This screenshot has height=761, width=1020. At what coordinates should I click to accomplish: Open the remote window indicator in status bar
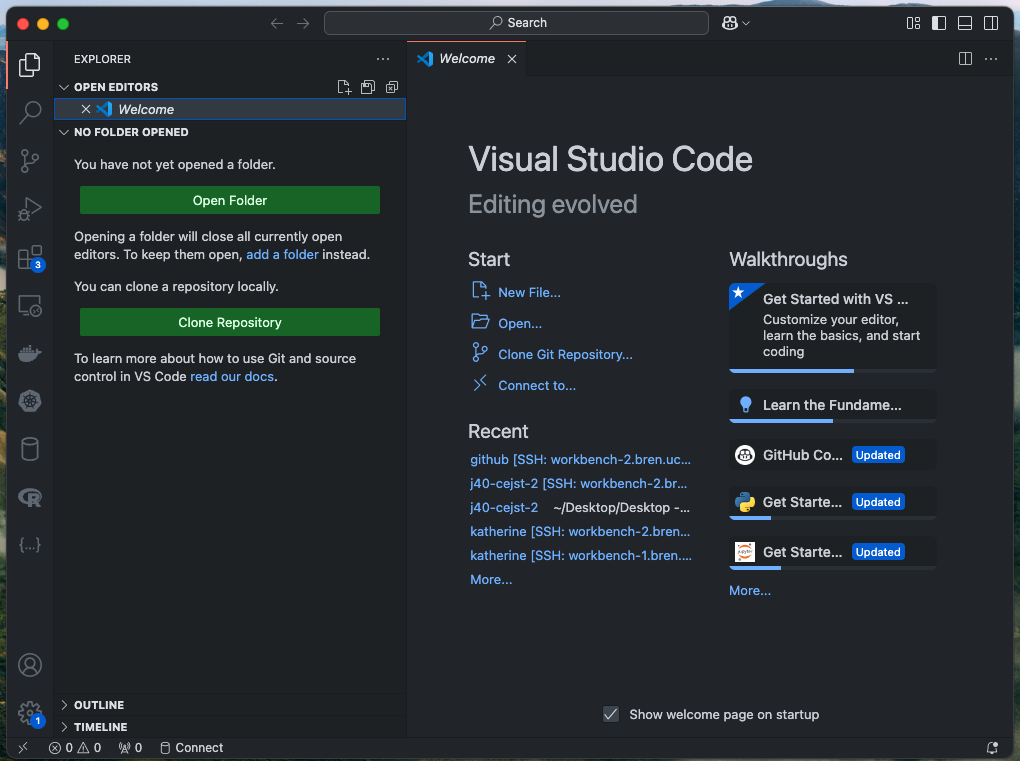coord(23,748)
